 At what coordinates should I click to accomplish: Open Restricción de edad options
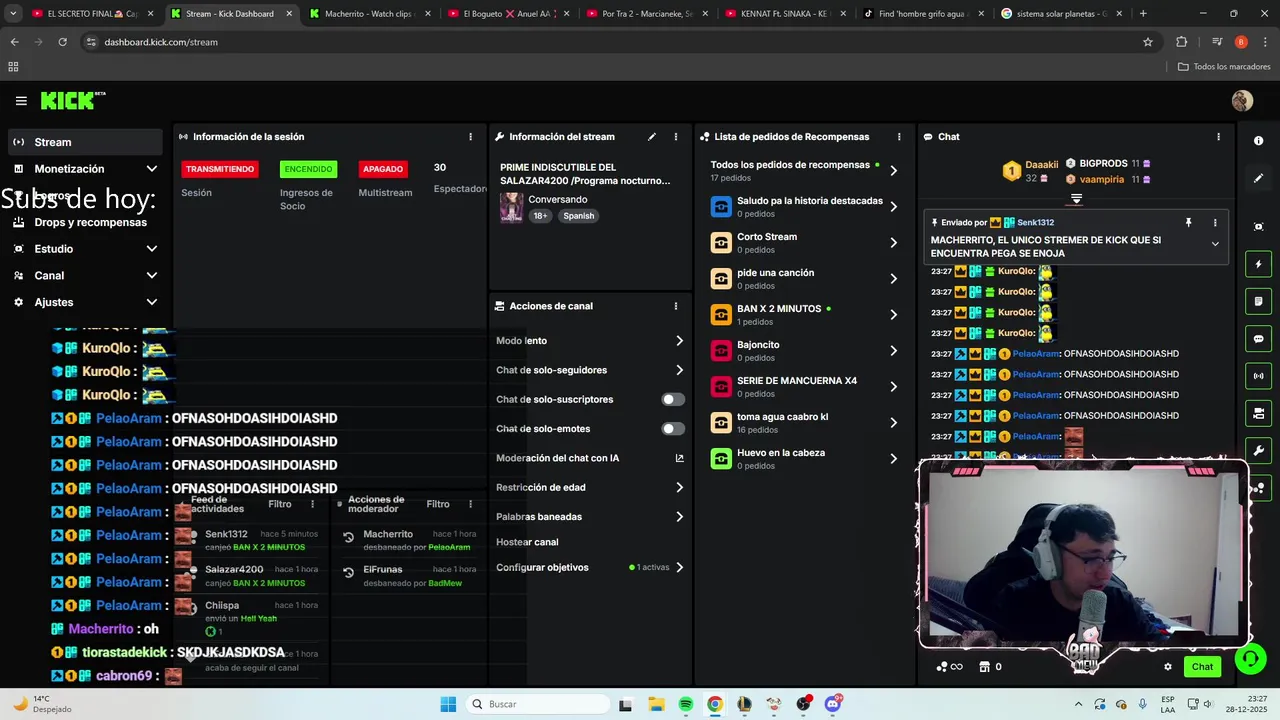(x=590, y=487)
